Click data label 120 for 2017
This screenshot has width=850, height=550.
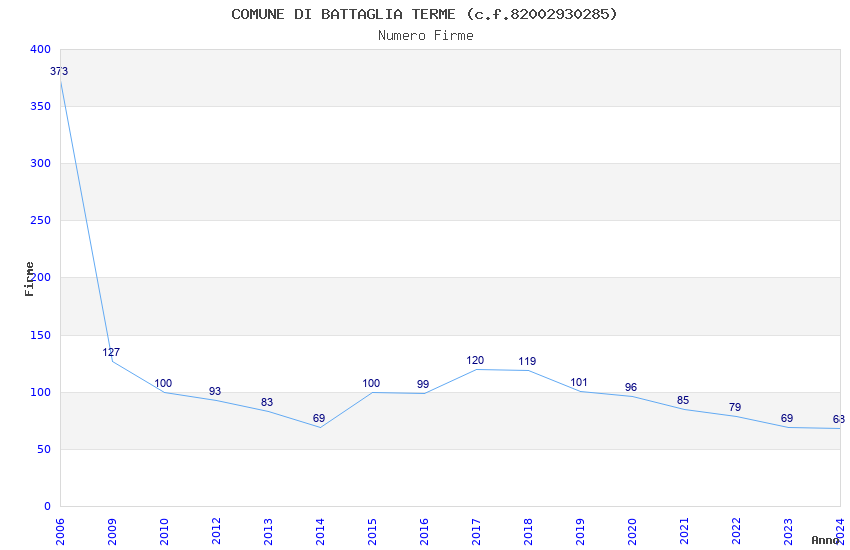[475, 360]
